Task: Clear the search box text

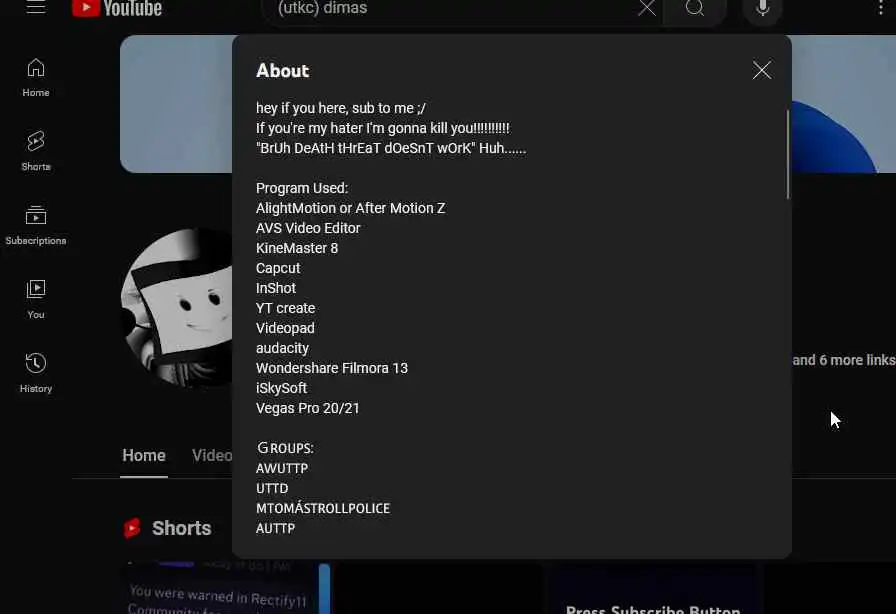Action: pyautogui.click(x=647, y=8)
